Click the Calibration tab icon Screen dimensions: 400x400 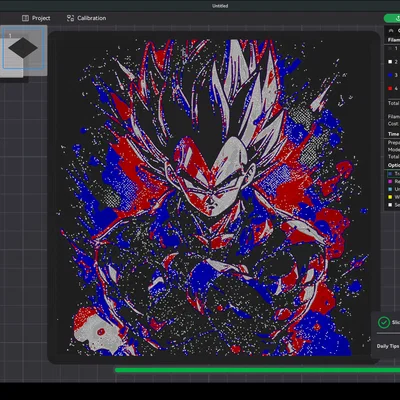70,18
